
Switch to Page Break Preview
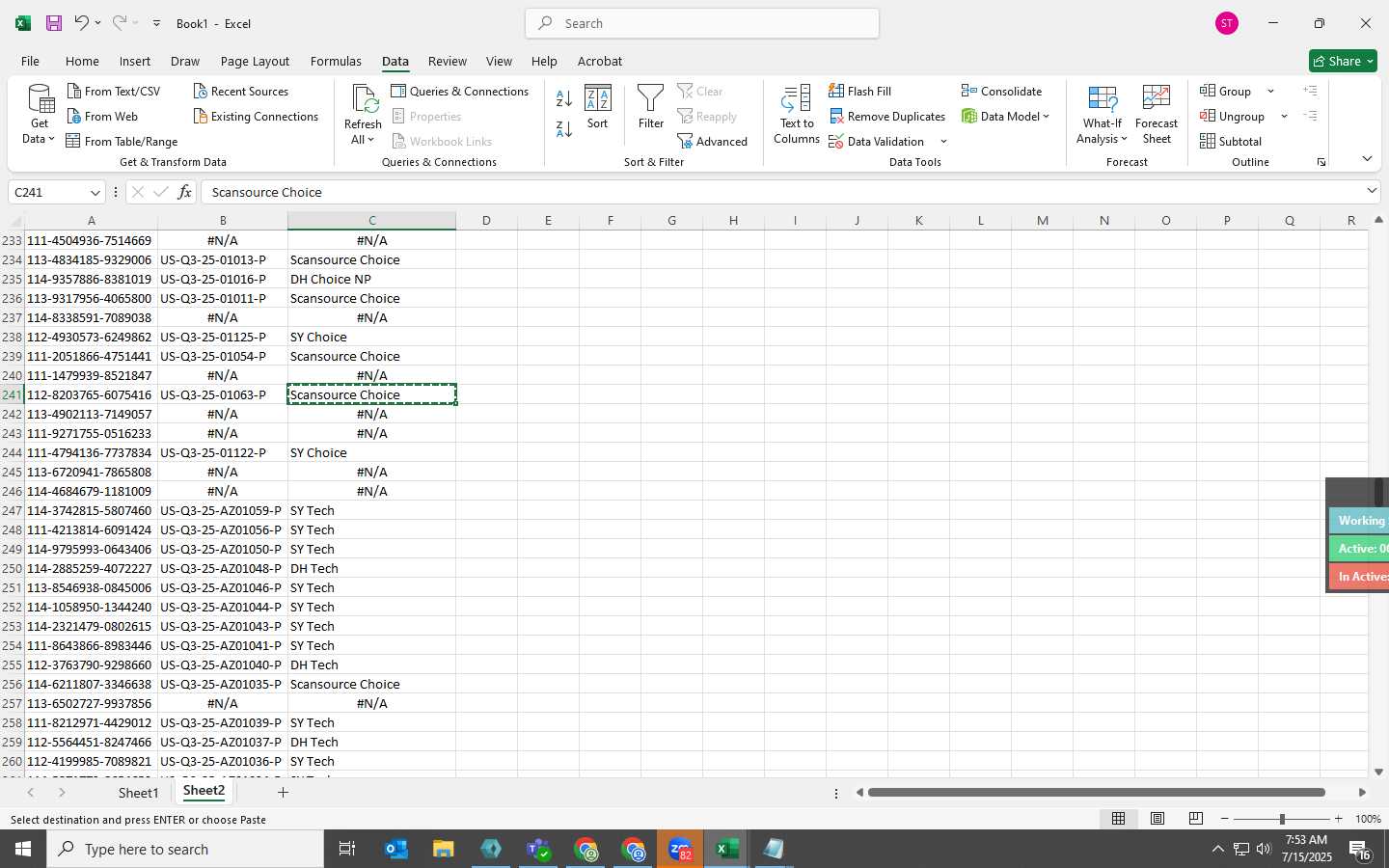[1195, 819]
